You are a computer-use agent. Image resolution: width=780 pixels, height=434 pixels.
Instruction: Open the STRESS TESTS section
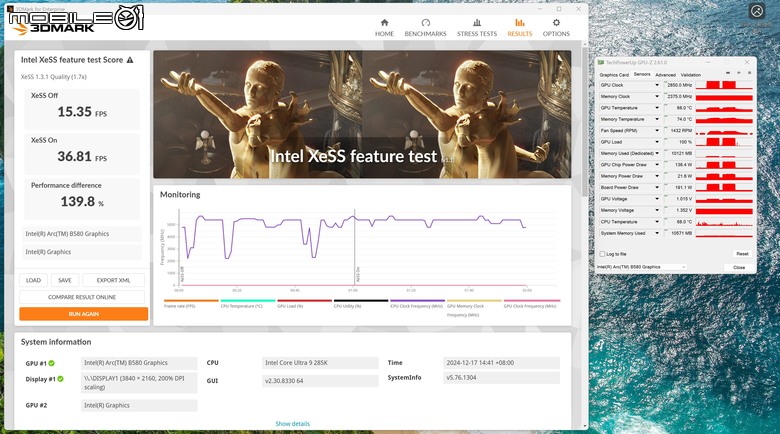coord(477,28)
